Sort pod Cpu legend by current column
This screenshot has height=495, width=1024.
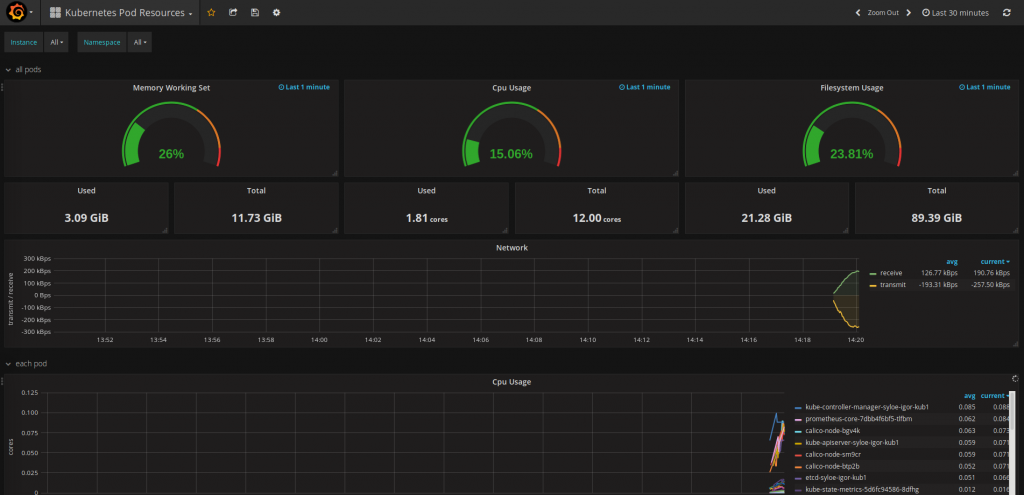point(994,396)
